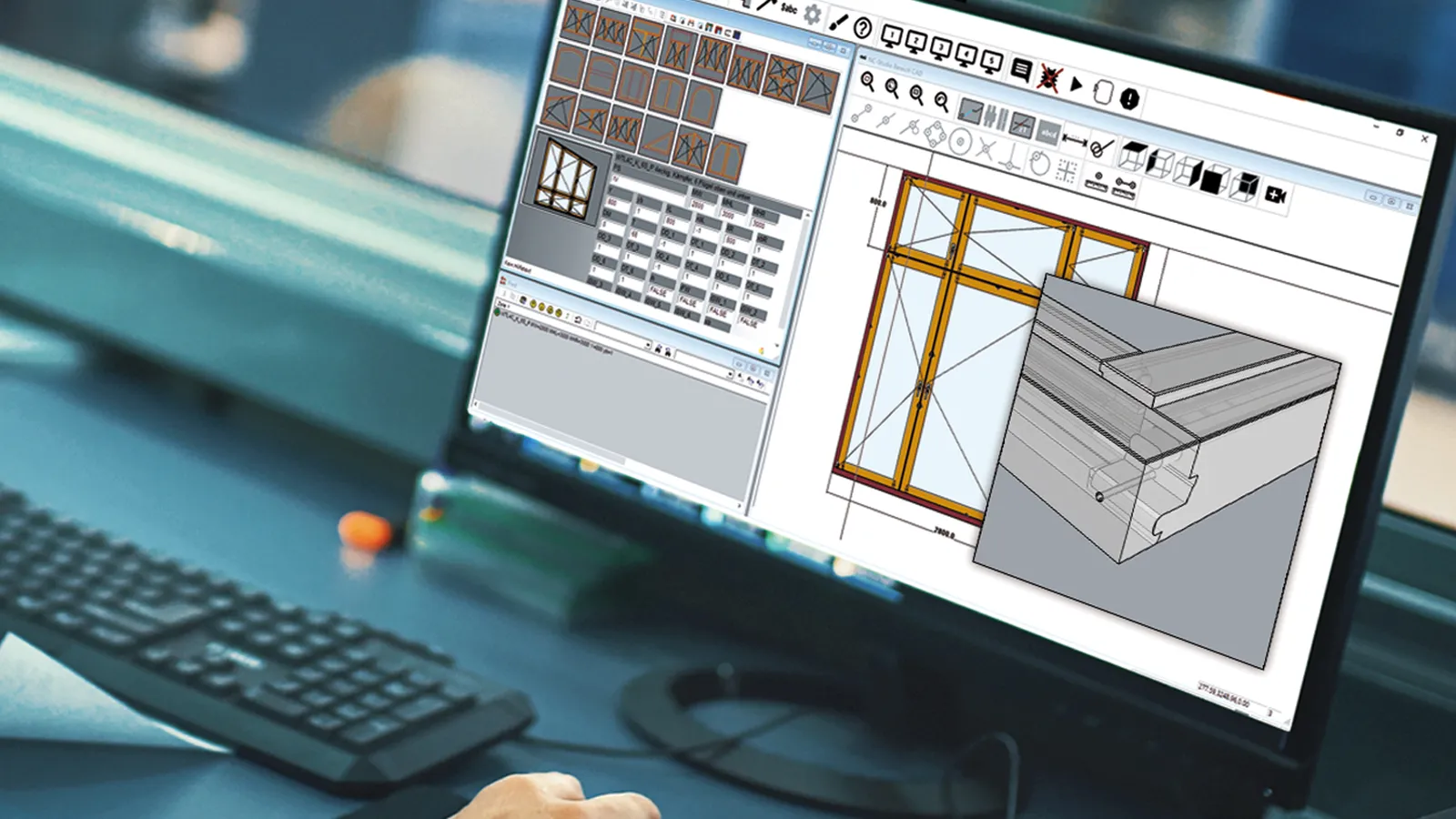1456x819 pixels.
Task: Select the horizontal dimension arrow tool
Action: 1075,140
